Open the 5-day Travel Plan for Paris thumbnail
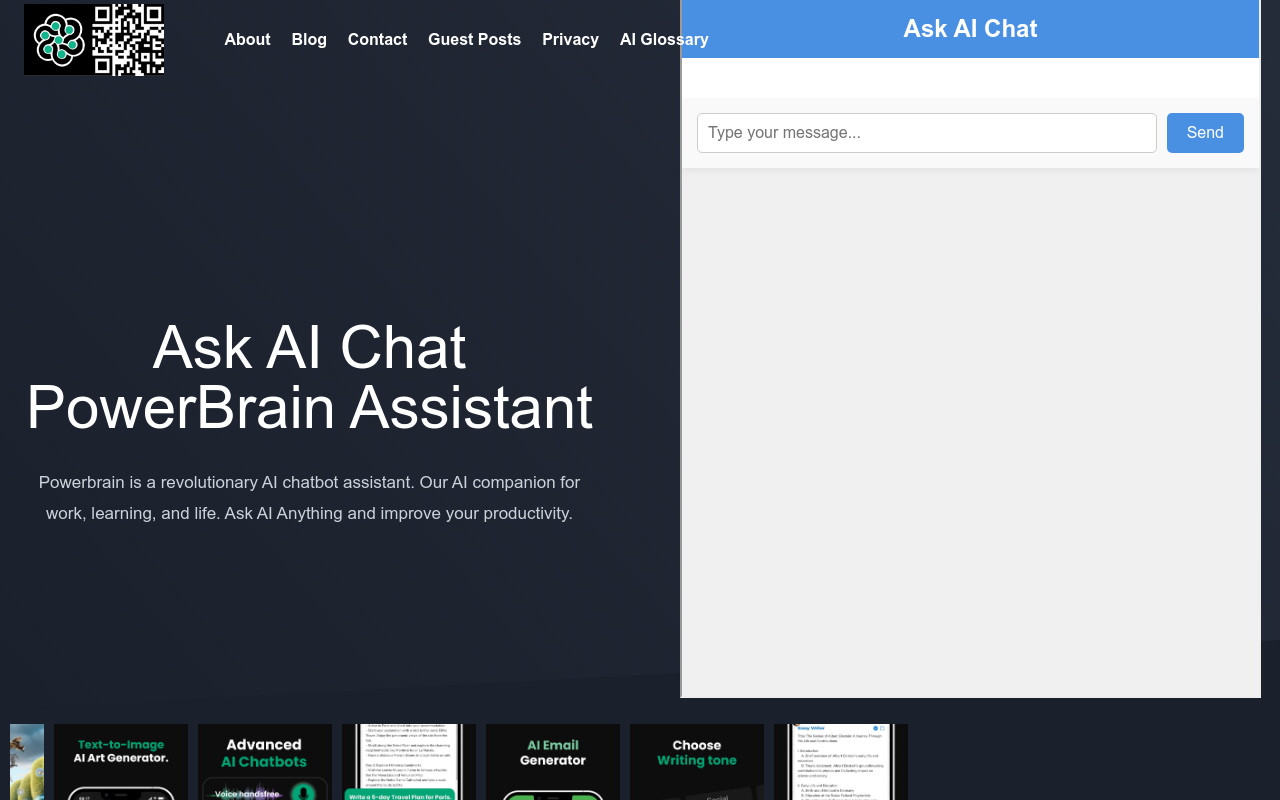This screenshot has height=800, width=1280. coord(409,762)
